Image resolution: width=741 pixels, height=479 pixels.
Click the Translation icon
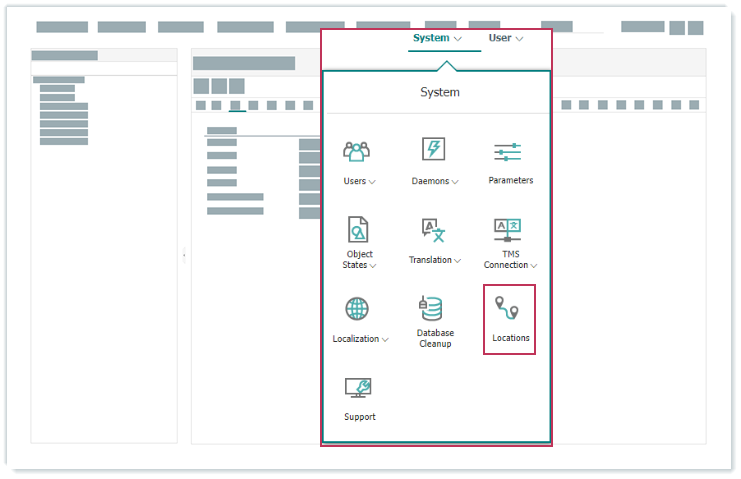click(433, 230)
